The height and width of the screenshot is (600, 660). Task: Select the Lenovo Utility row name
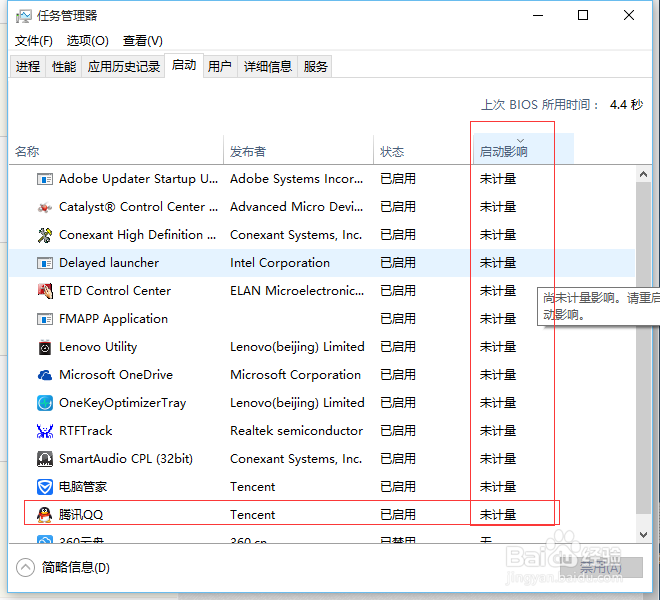click(x=98, y=347)
